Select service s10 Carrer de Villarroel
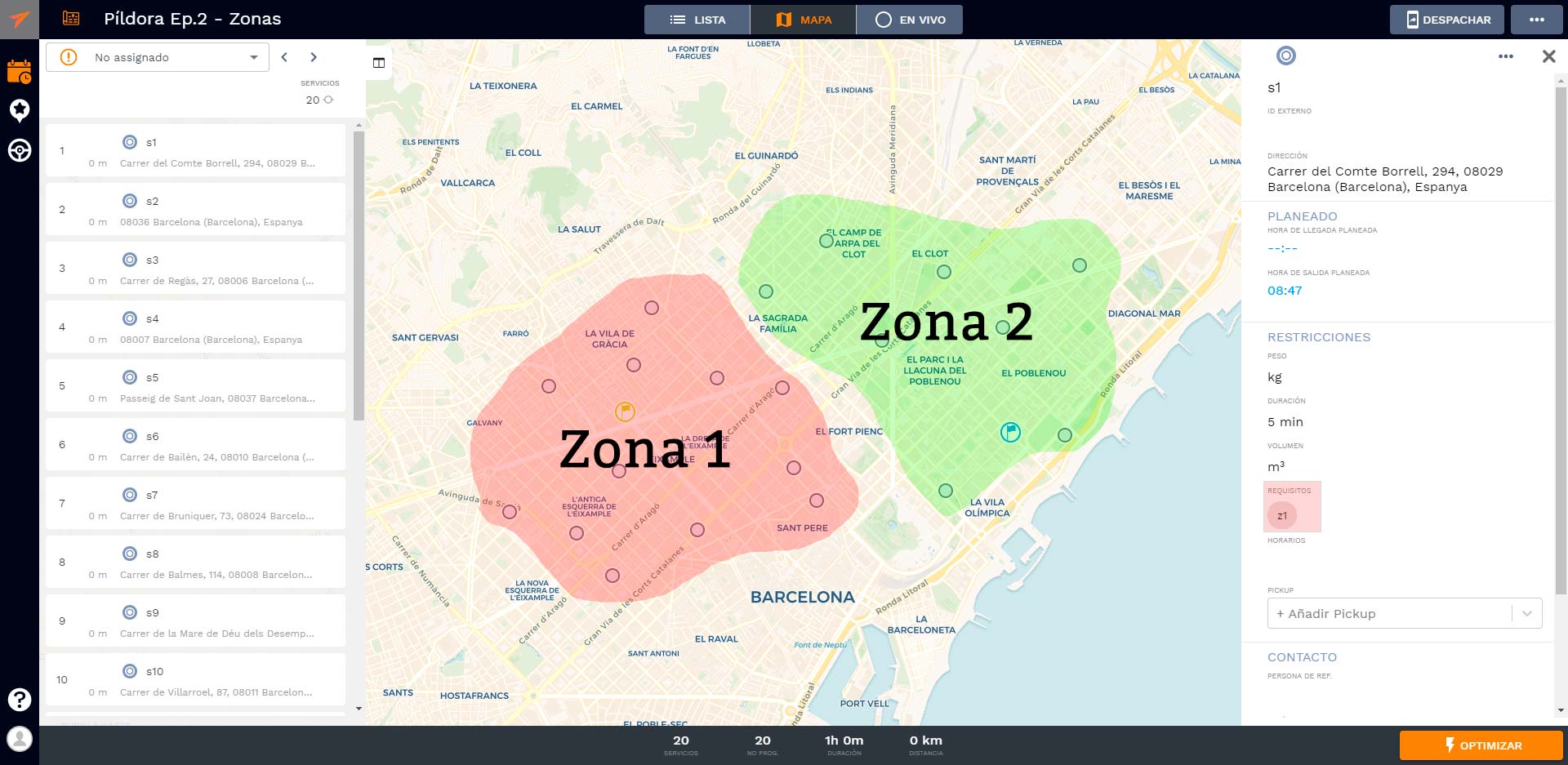 (195, 680)
